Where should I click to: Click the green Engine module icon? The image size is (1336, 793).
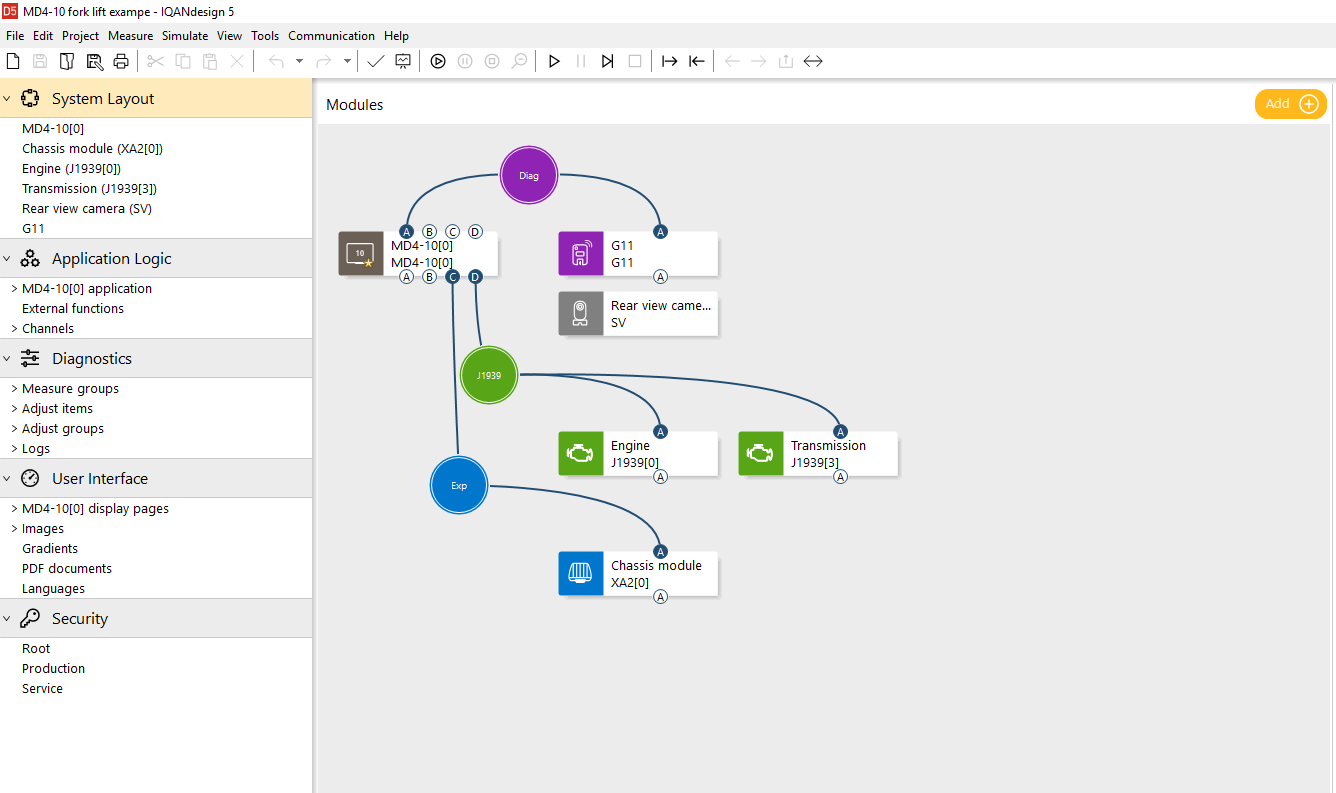pyautogui.click(x=581, y=453)
